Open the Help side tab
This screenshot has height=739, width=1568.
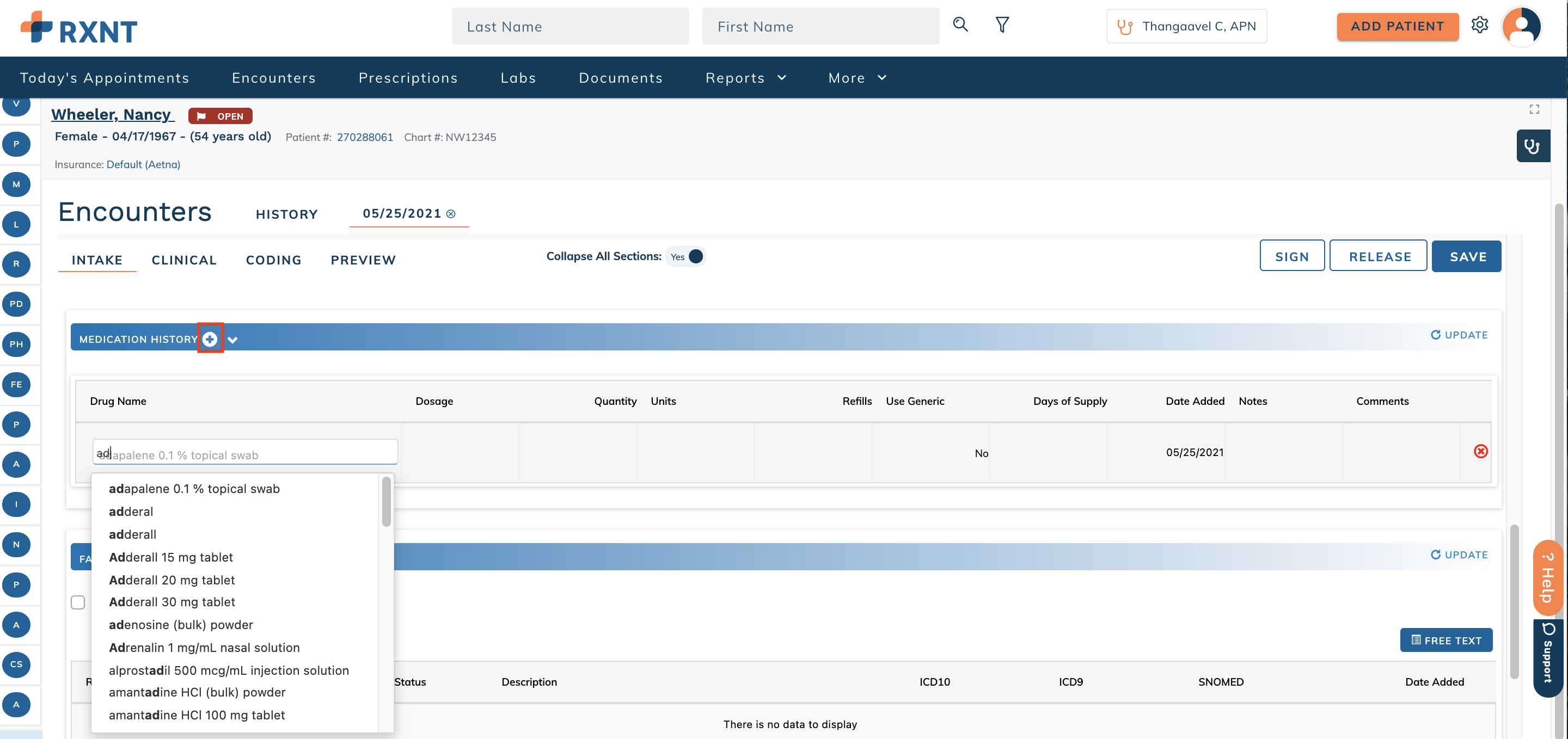1547,579
